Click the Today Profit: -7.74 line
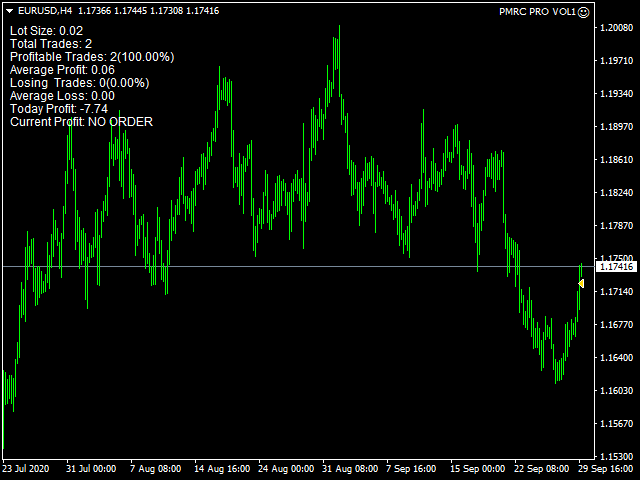640x480 pixels. [59, 109]
